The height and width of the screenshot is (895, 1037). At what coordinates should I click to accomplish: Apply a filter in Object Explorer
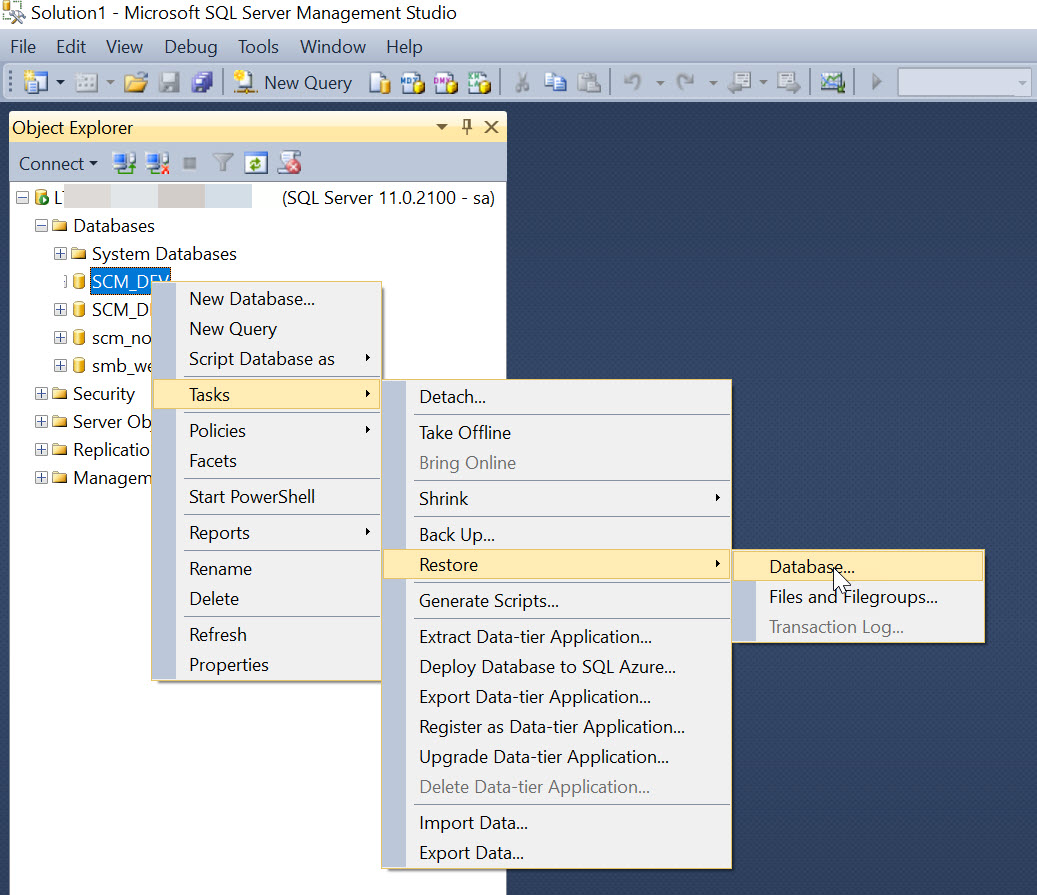[222, 163]
